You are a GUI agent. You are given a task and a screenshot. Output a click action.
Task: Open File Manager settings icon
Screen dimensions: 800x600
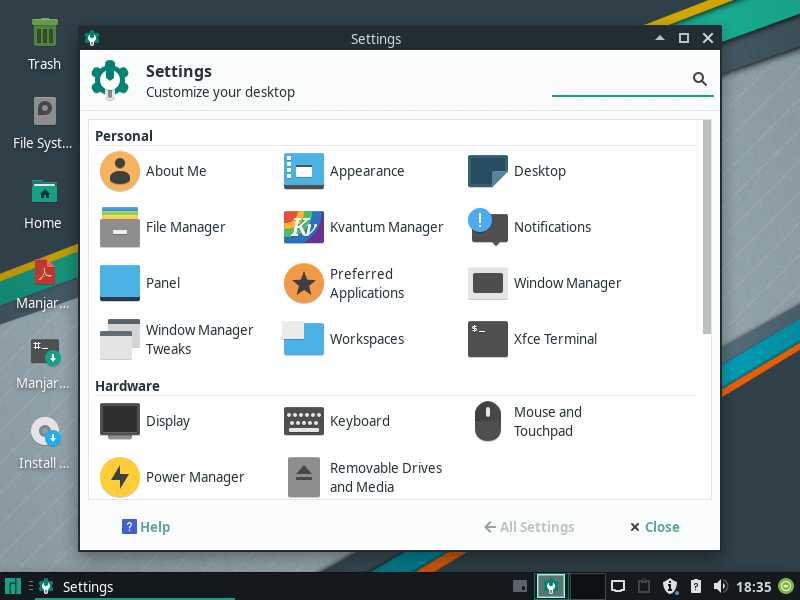[x=120, y=227]
